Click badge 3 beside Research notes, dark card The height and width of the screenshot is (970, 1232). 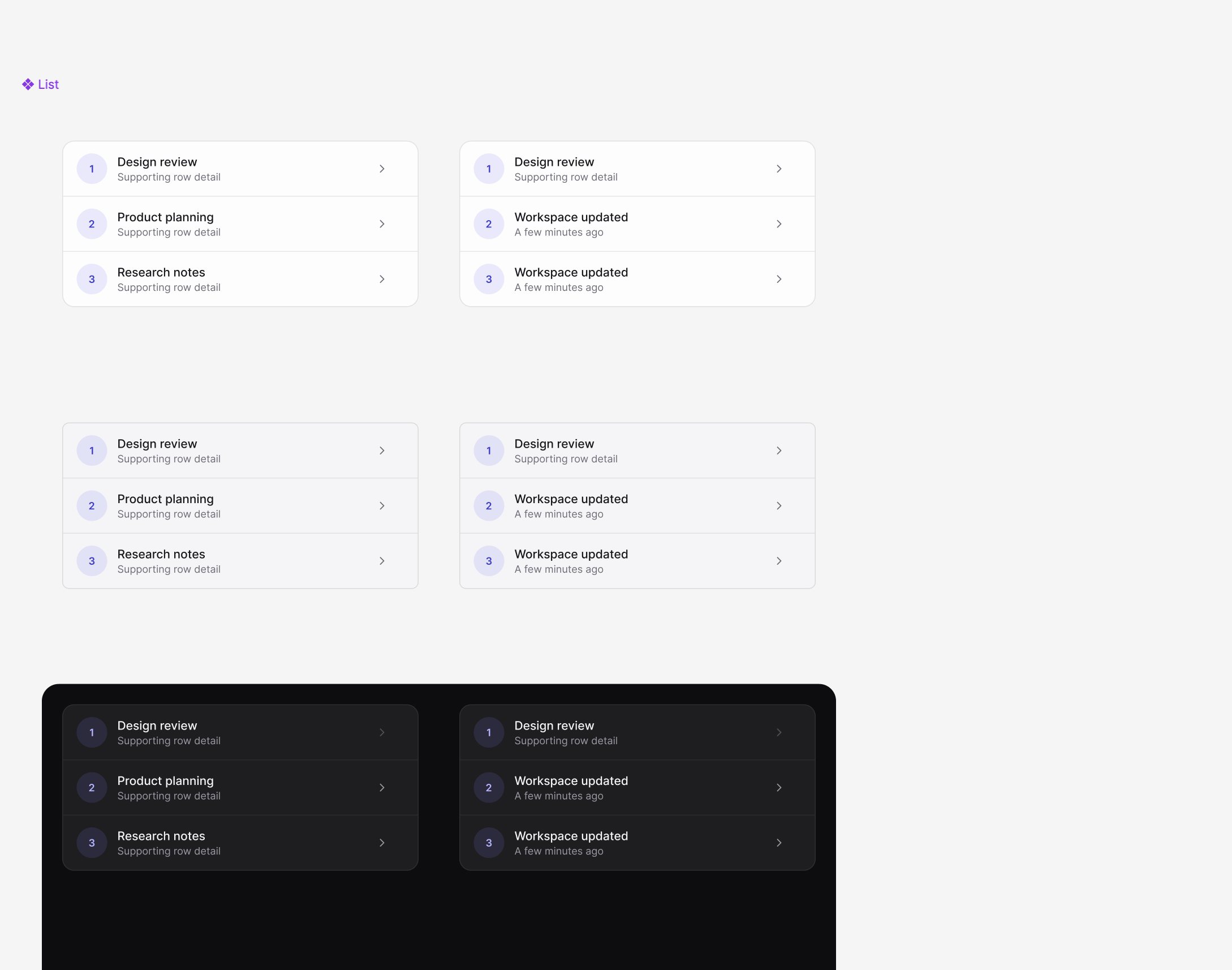point(92,842)
